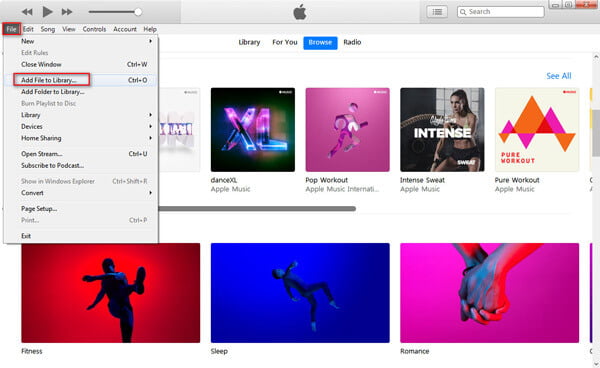
Task: Select the Browse tab
Action: [320, 43]
